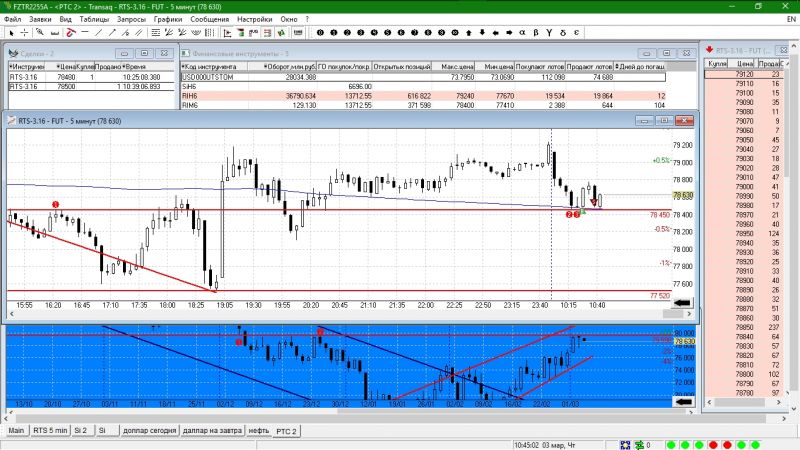Click price 79120 in order book
This screenshot has height=450, width=800.
(x=744, y=74)
